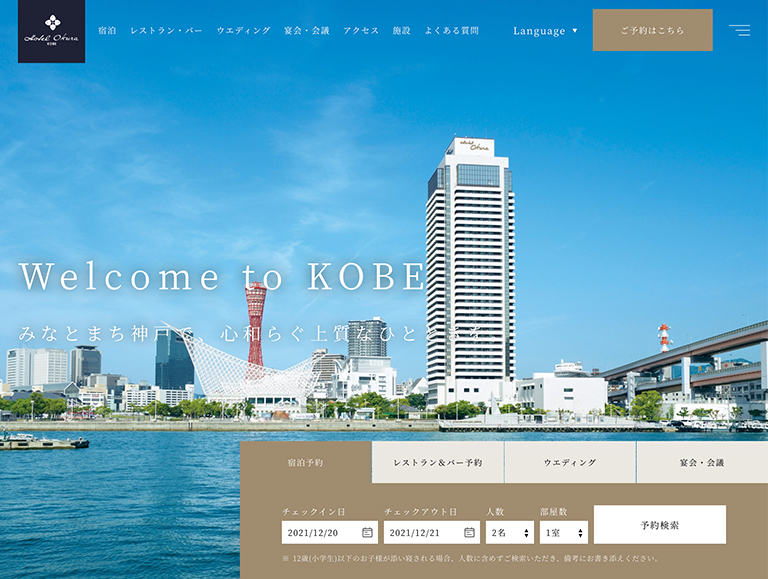Open the 部屋数 room count dropdown
The height and width of the screenshot is (579, 768).
pos(564,533)
